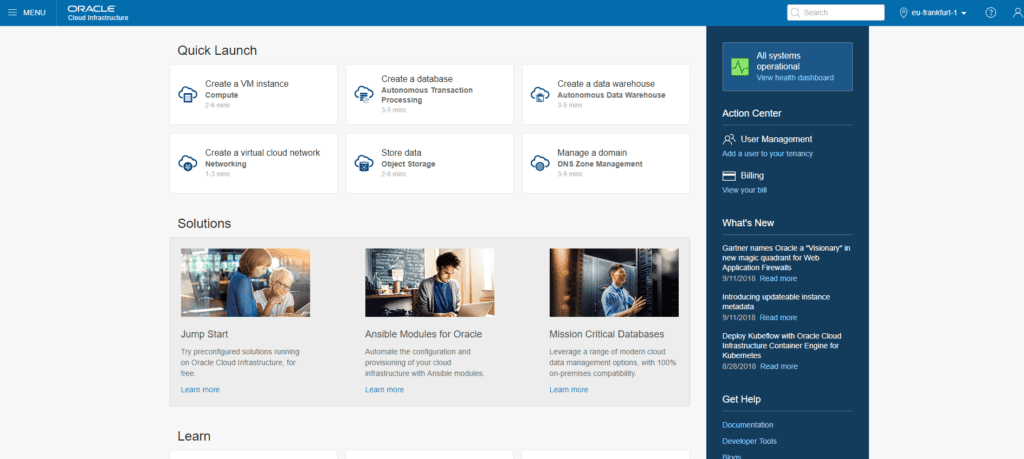
Task: Click the Oracle Cloud Infrastructure logo
Action: click(98, 13)
